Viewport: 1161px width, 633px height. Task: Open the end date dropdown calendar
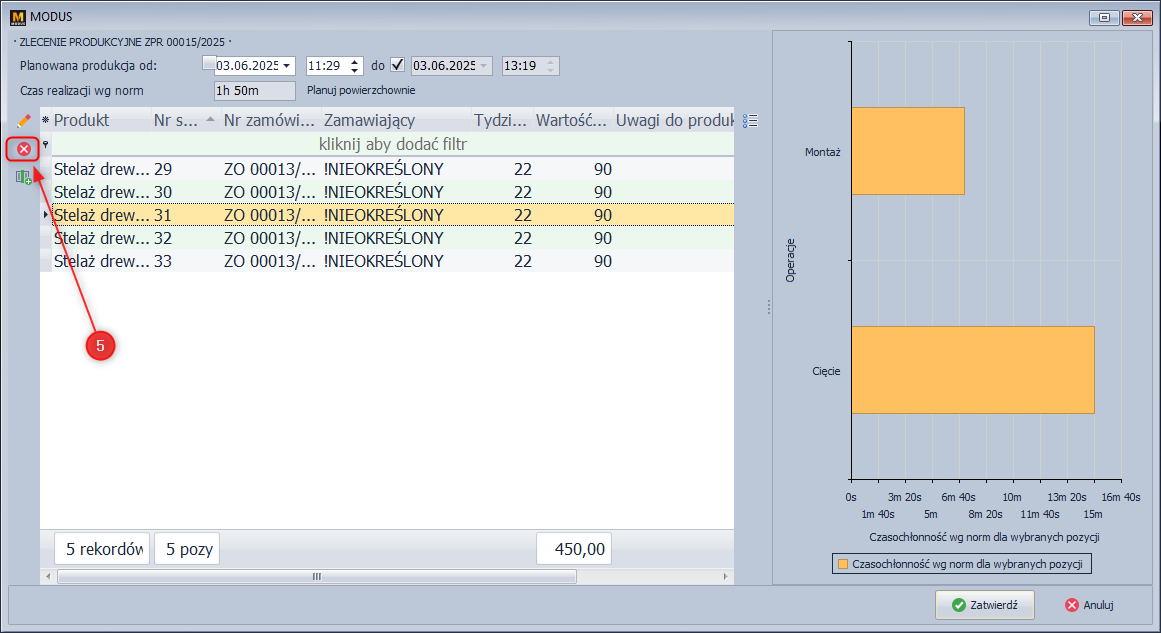tap(486, 66)
